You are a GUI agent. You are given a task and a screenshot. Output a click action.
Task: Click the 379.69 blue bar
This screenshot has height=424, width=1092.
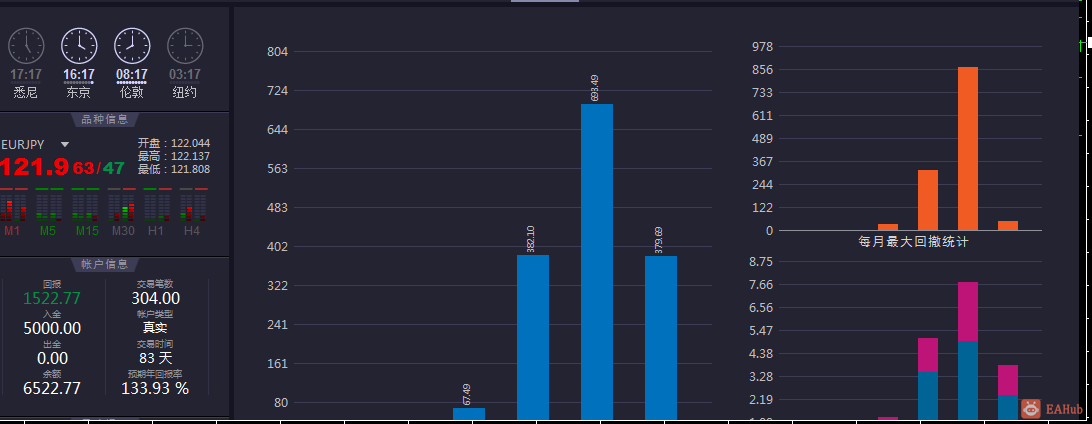tap(661, 338)
